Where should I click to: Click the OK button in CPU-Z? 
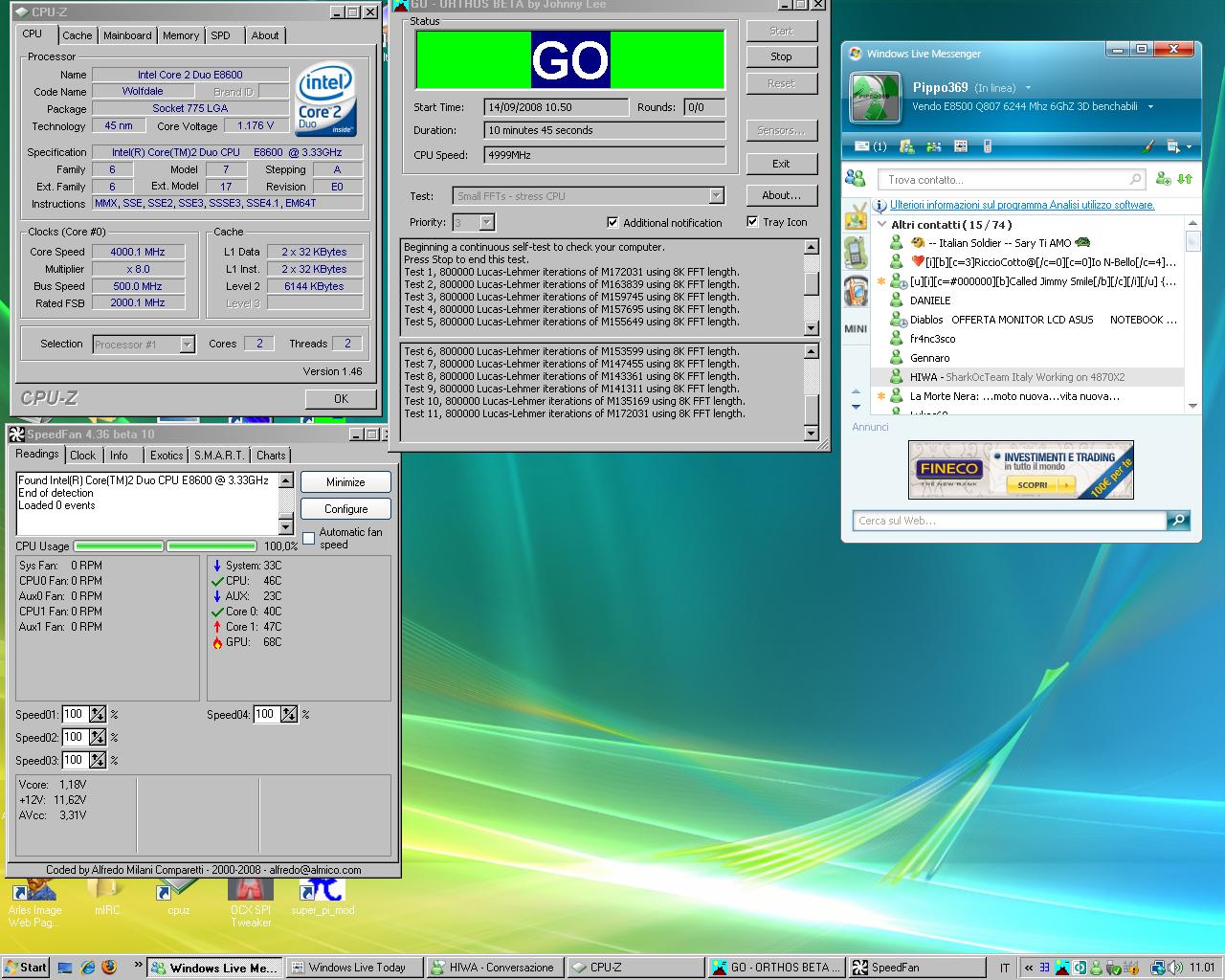(341, 398)
